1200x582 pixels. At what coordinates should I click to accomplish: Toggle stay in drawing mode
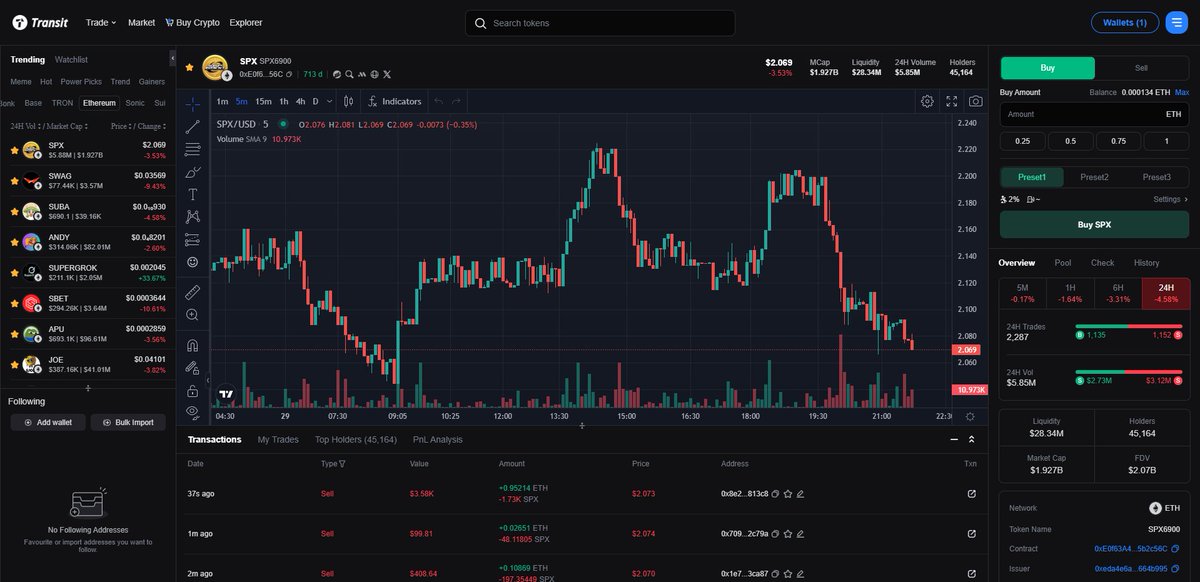tap(193, 367)
